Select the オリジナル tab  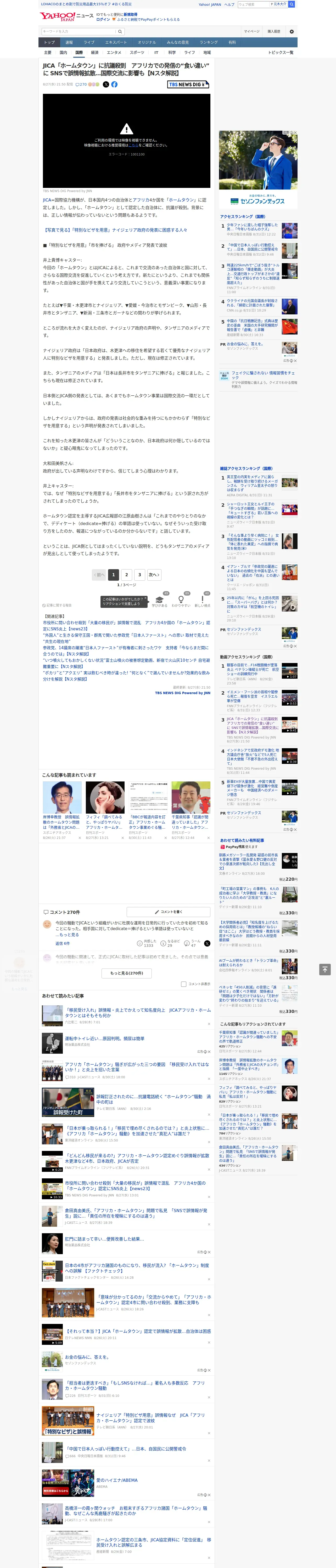point(147,43)
